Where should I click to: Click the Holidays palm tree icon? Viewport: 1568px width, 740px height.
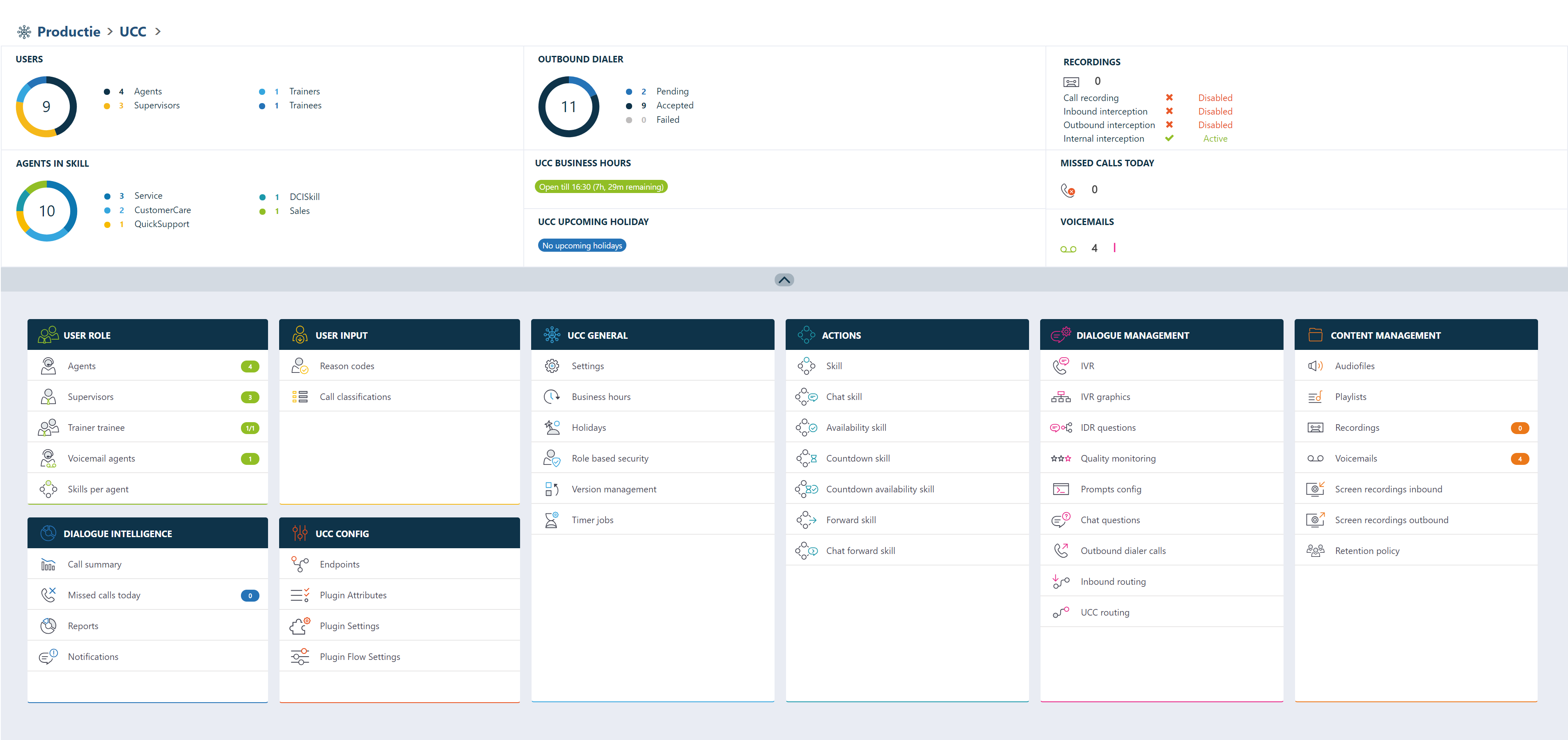552,427
